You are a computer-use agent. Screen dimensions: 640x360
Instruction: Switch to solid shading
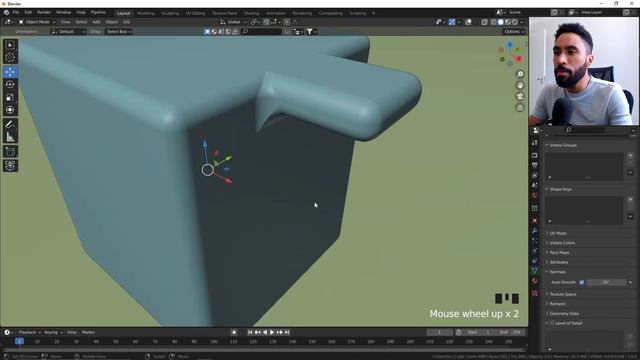pos(501,22)
